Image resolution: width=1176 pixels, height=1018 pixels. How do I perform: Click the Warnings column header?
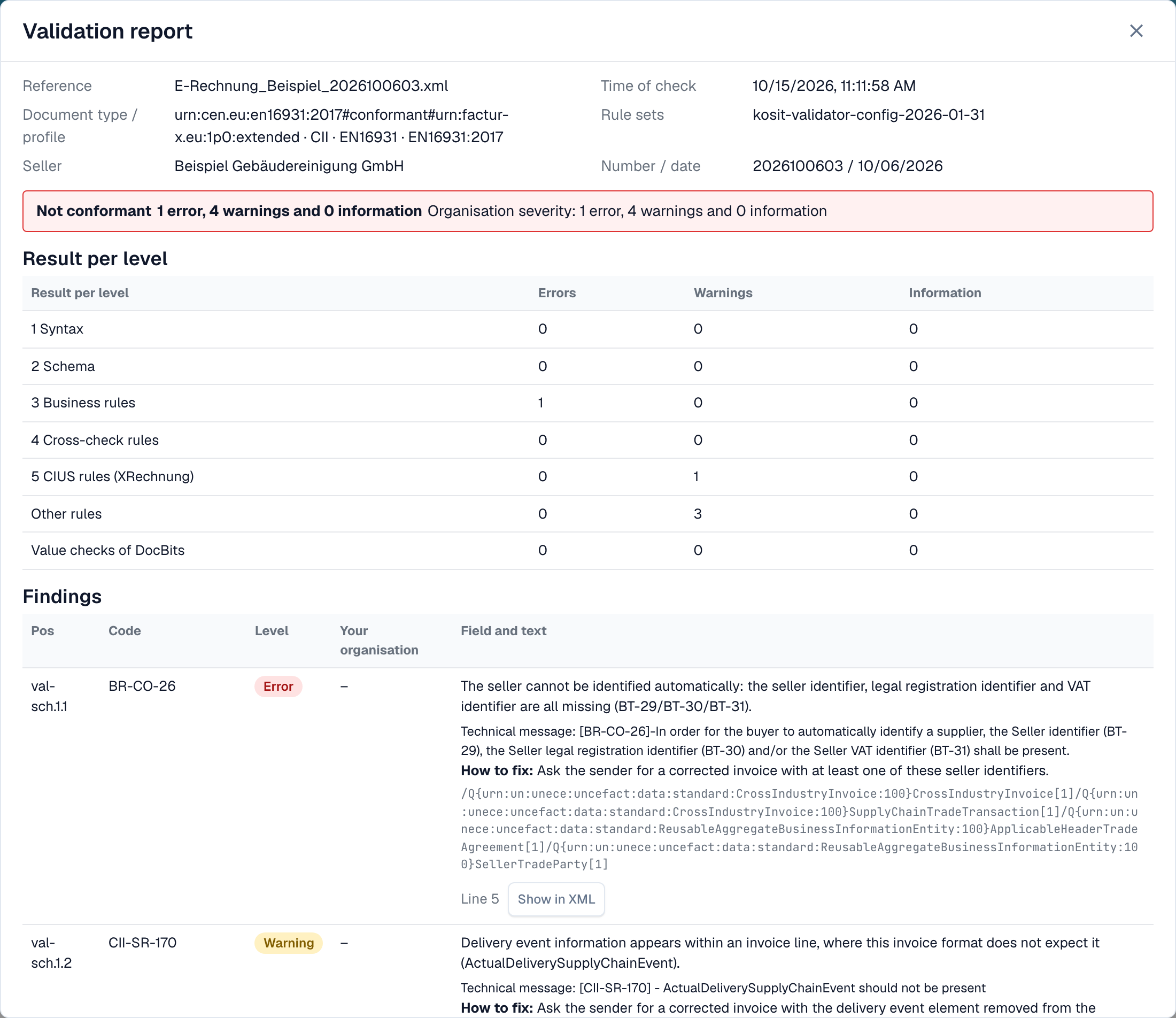[x=723, y=293]
